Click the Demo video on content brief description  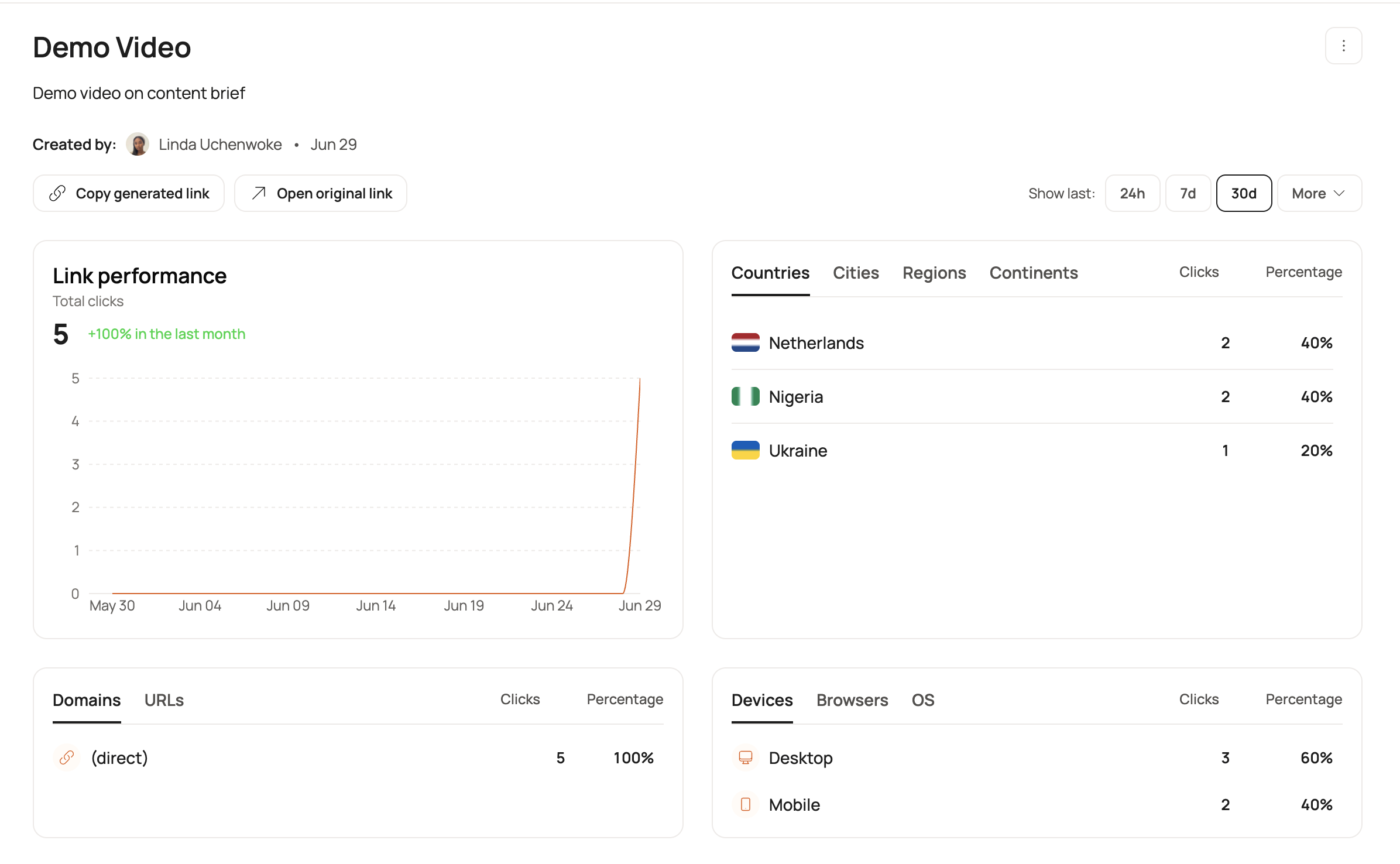click(139, 93)
